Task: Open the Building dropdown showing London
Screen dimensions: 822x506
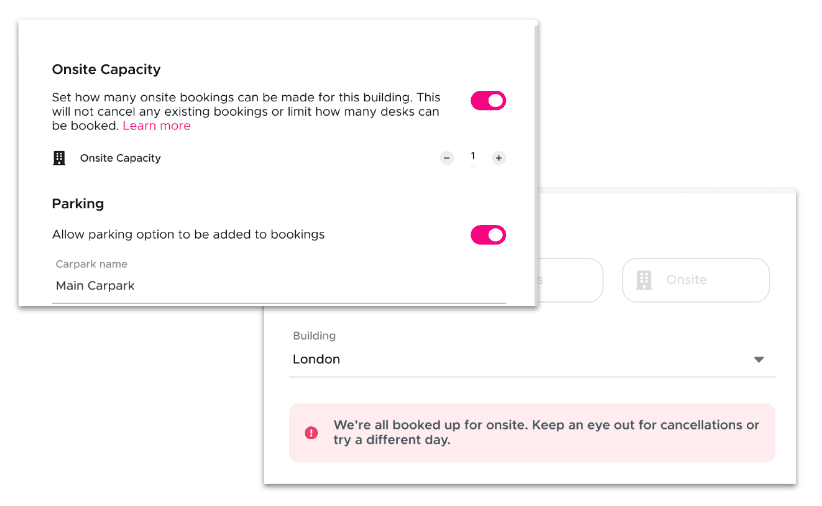Action: point(532,359)
